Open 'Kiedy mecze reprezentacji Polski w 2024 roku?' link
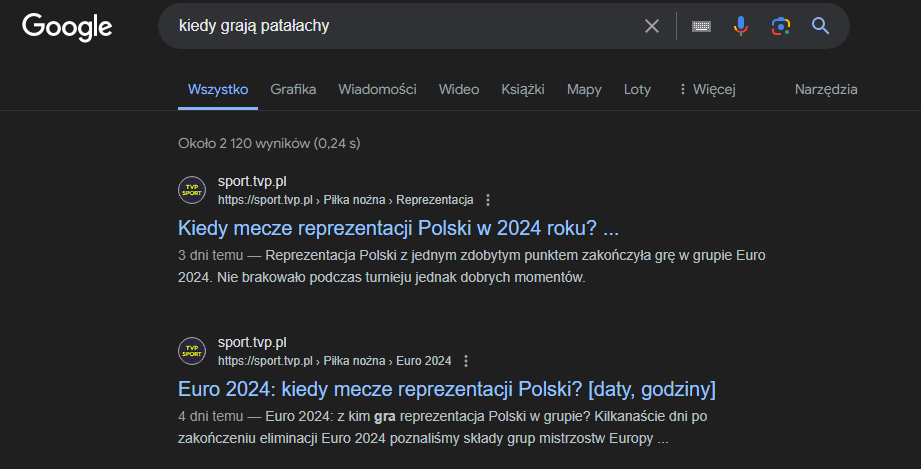The width and height of the screenshot is (921, 469). tap(398, 228)
